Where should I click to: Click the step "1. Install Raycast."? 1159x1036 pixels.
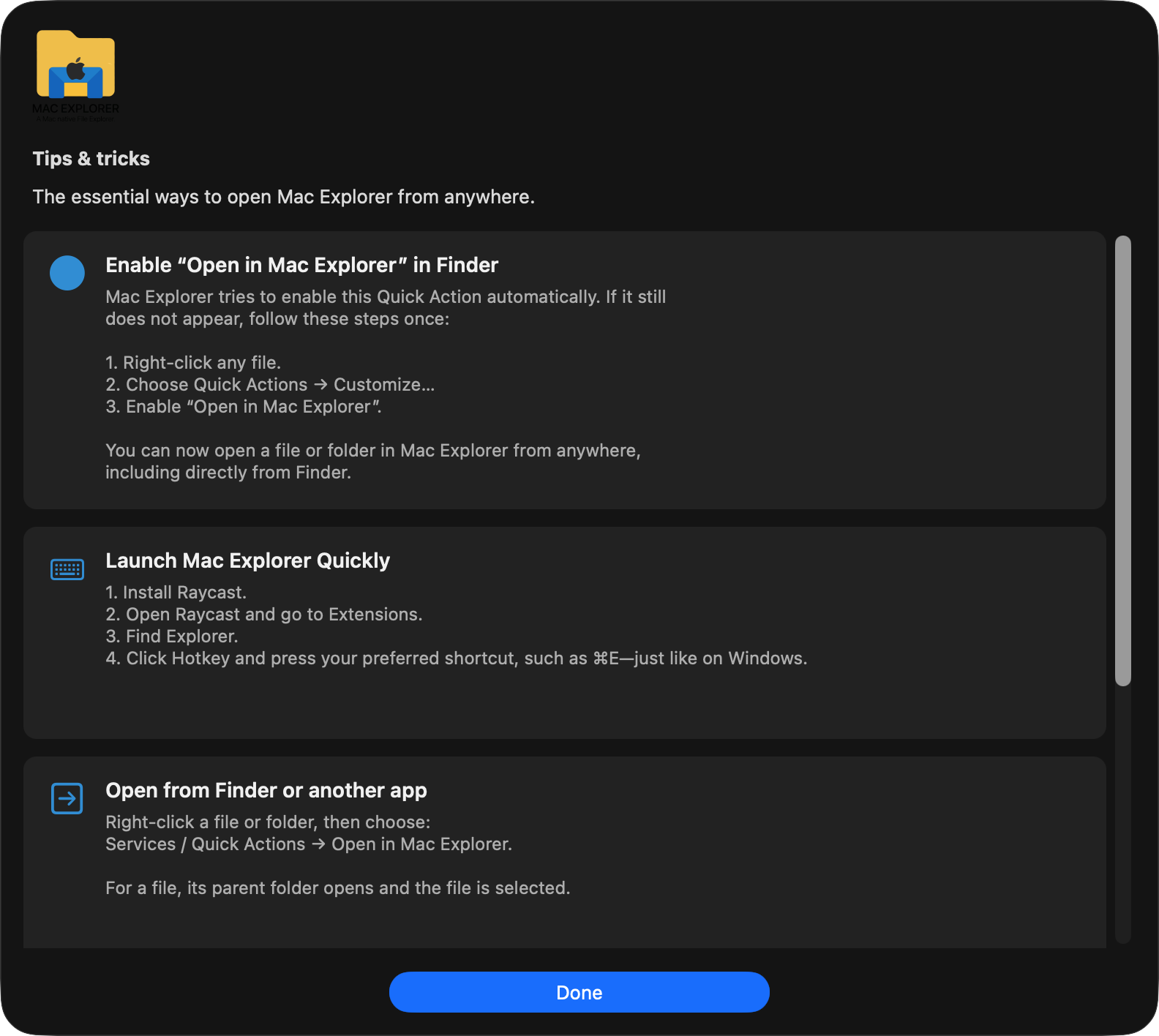[x=176, y=593]
